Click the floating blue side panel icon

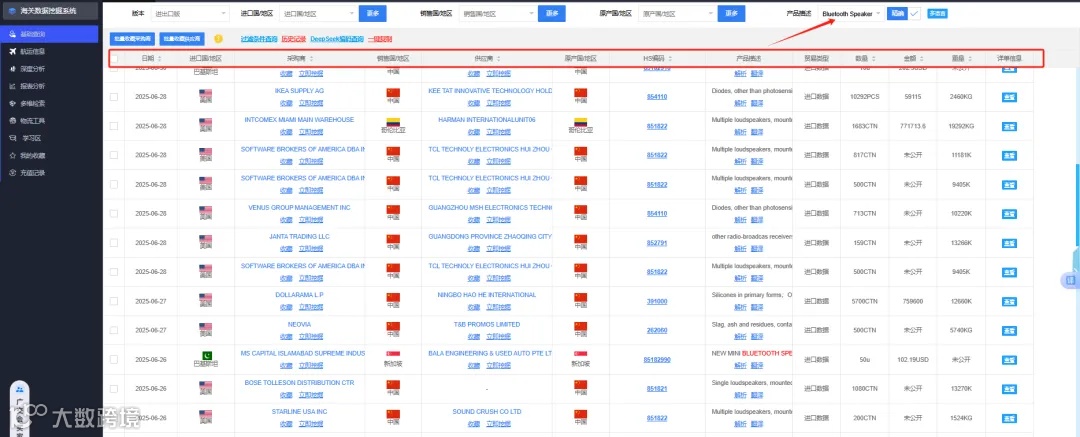(1070, 280)
